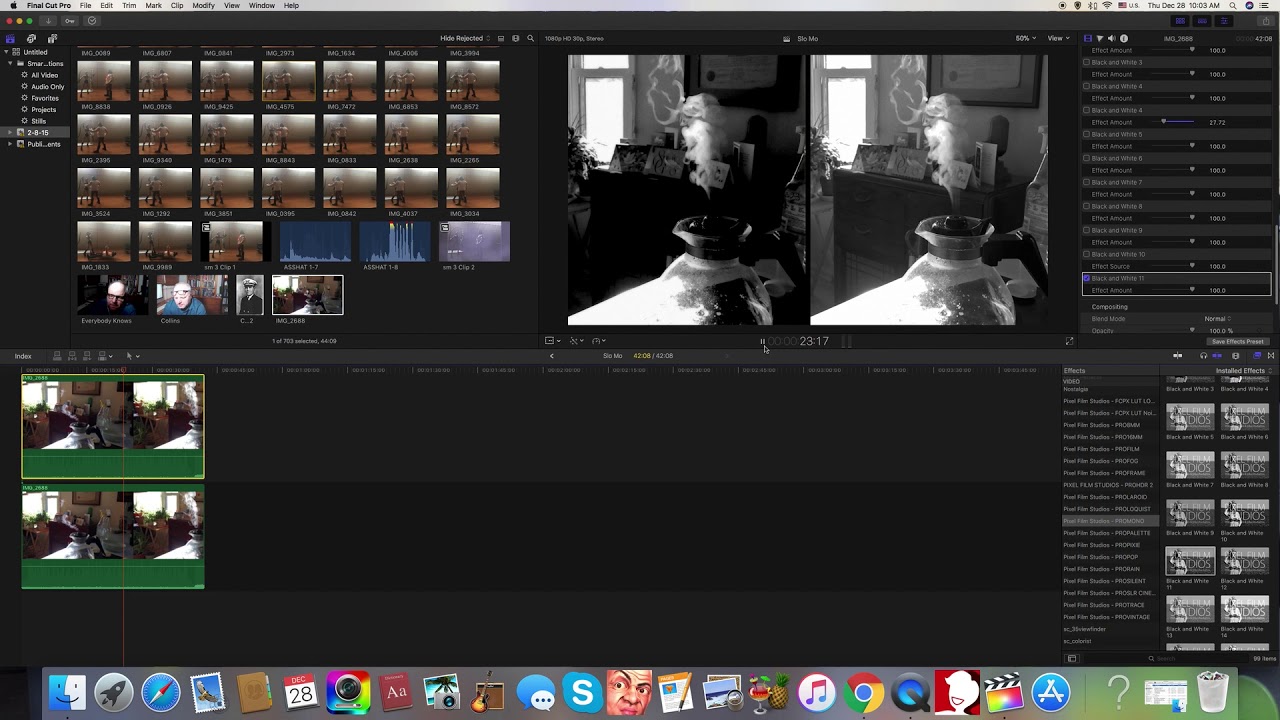Screen dimensions: 1280x720
Task: Open the color correction and enhancements menu
Action: point(576,341)
